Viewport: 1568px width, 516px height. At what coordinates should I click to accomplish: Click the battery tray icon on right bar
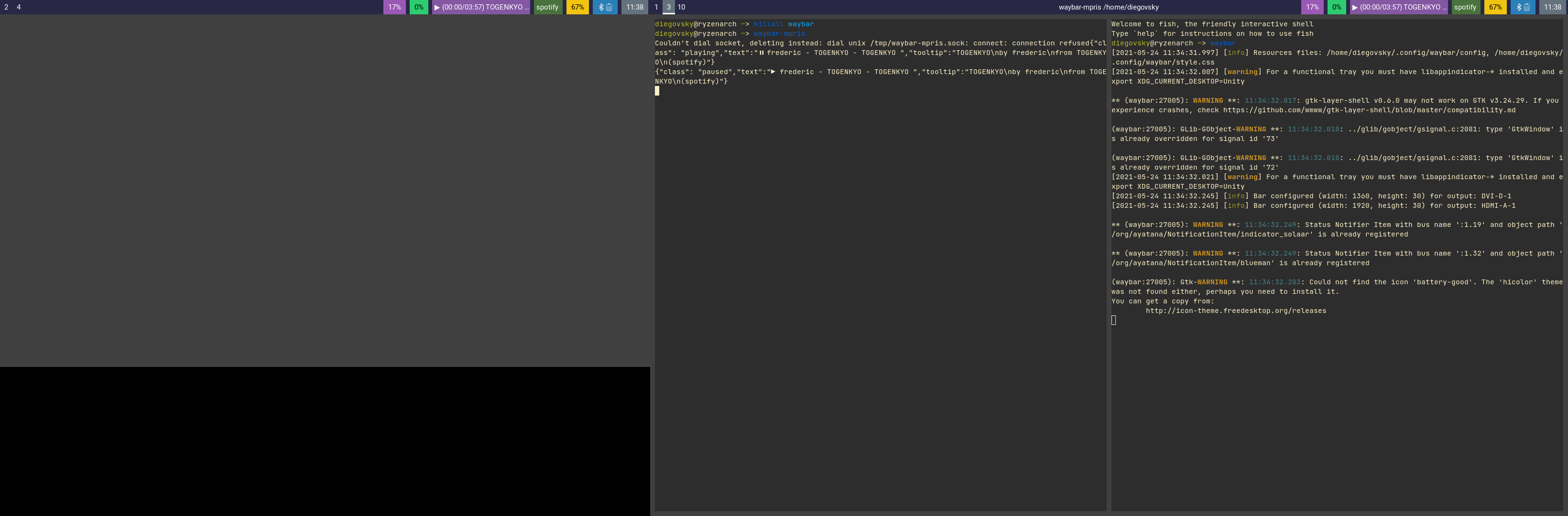(x=1527, y=7)
